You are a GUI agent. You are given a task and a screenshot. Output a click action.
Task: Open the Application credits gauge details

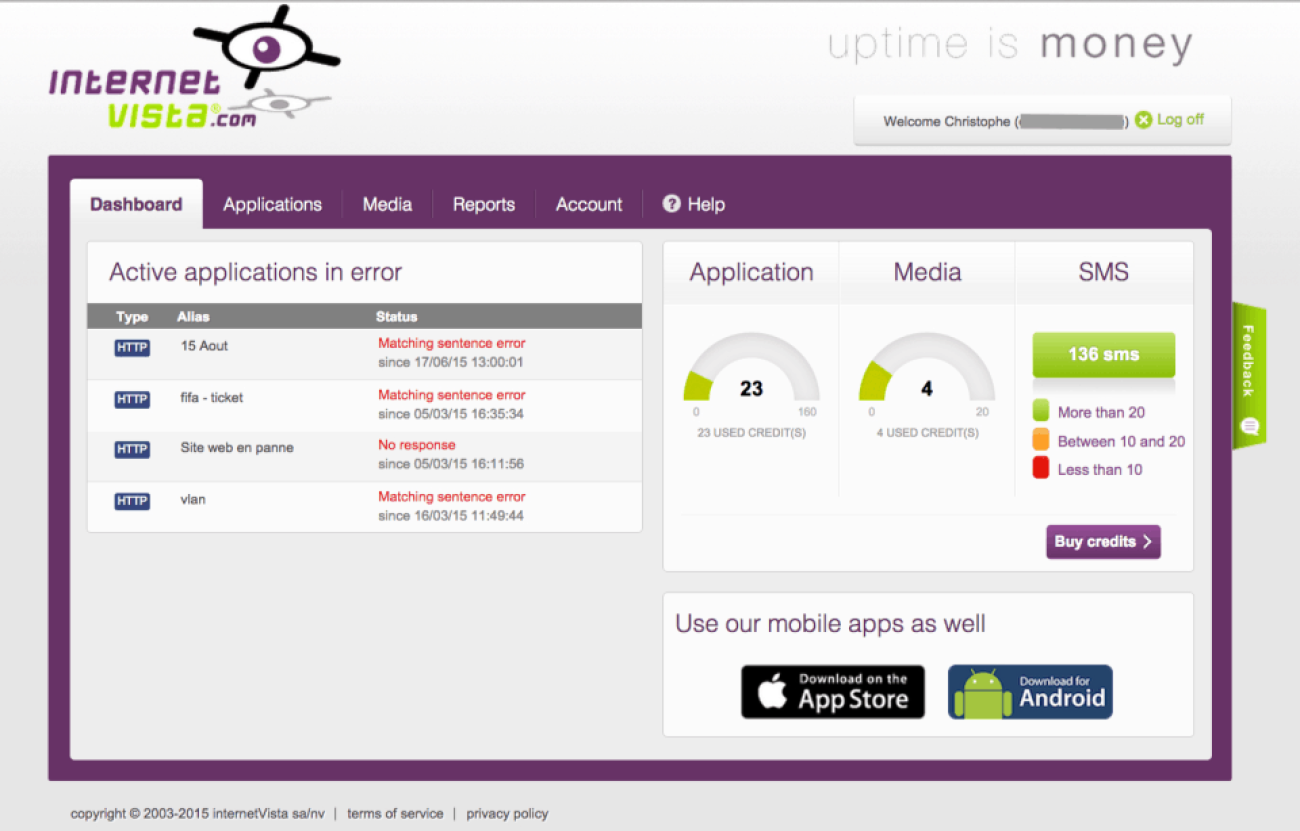[x=750, y=380]
